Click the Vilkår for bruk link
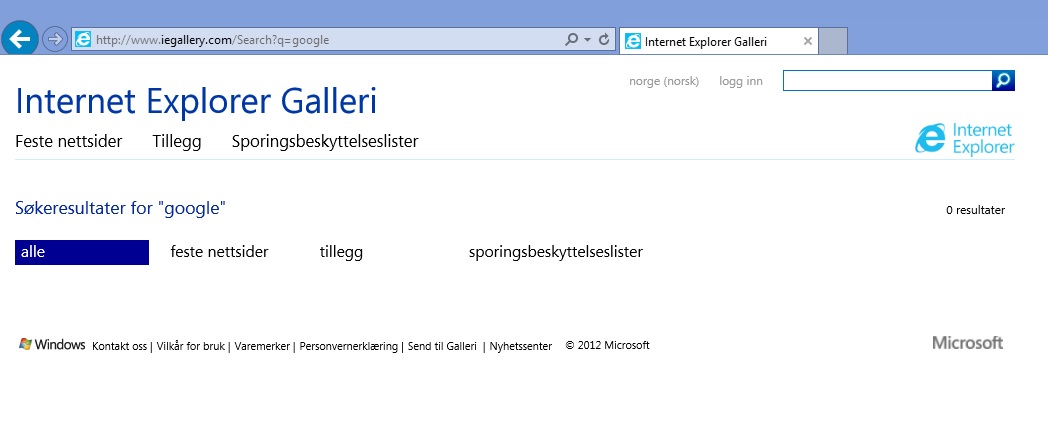Screen dimensions: 1048x436 pos(192,346)
